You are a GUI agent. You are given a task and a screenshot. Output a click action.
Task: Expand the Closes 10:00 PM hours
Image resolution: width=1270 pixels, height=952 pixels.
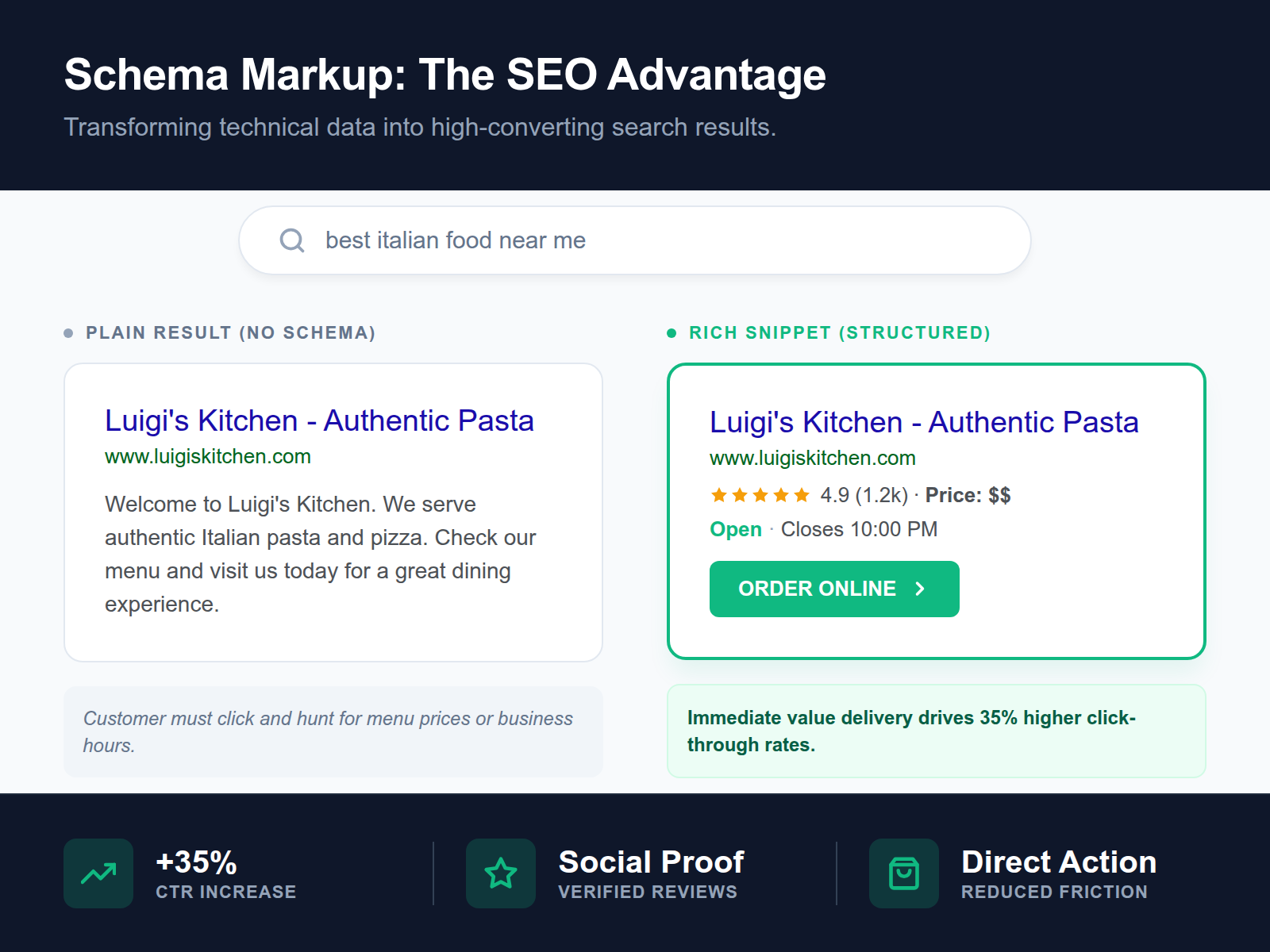click(858, 529)
